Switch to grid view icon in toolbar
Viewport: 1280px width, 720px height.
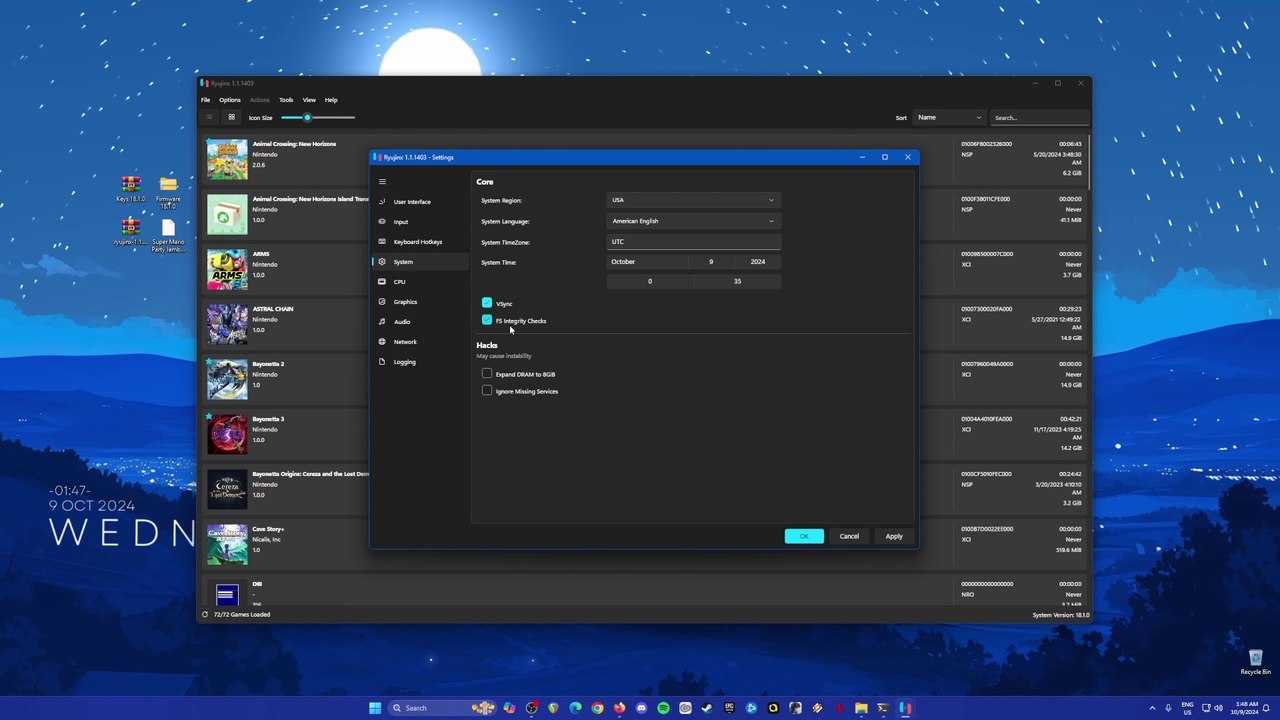click(x=231, y=117)
